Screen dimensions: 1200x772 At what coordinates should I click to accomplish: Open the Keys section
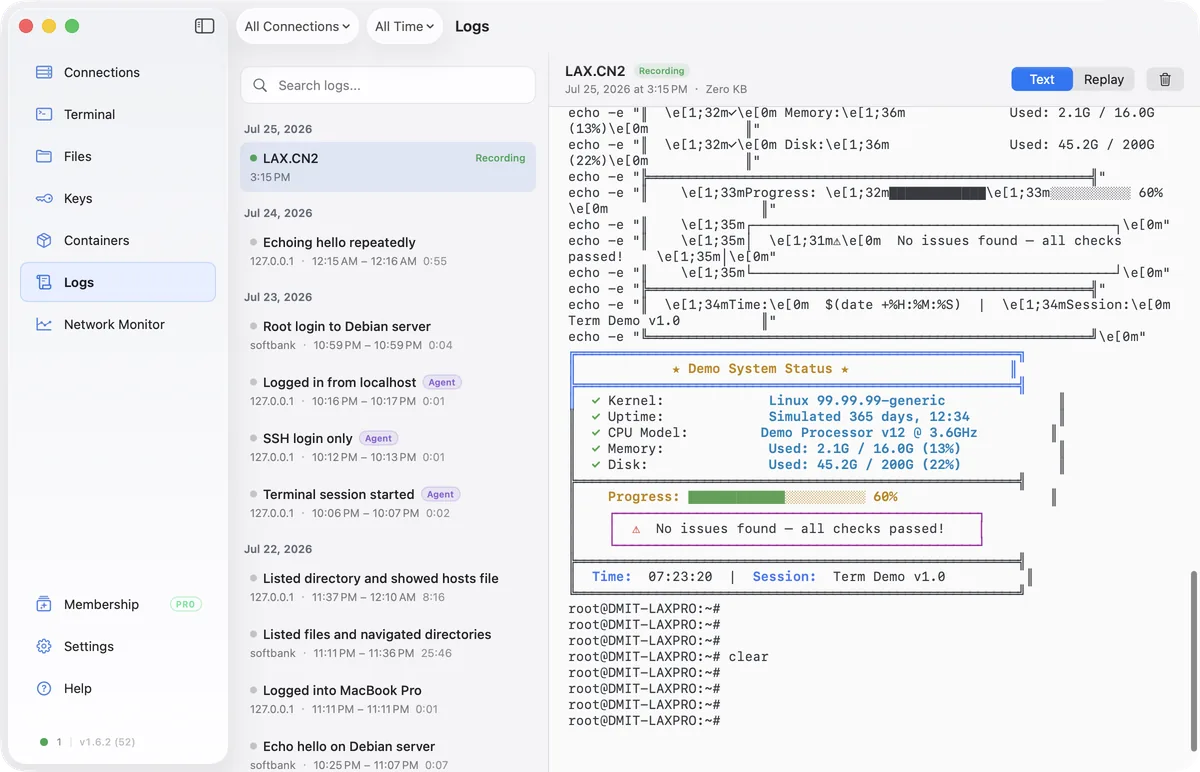(x=118, y=198)
